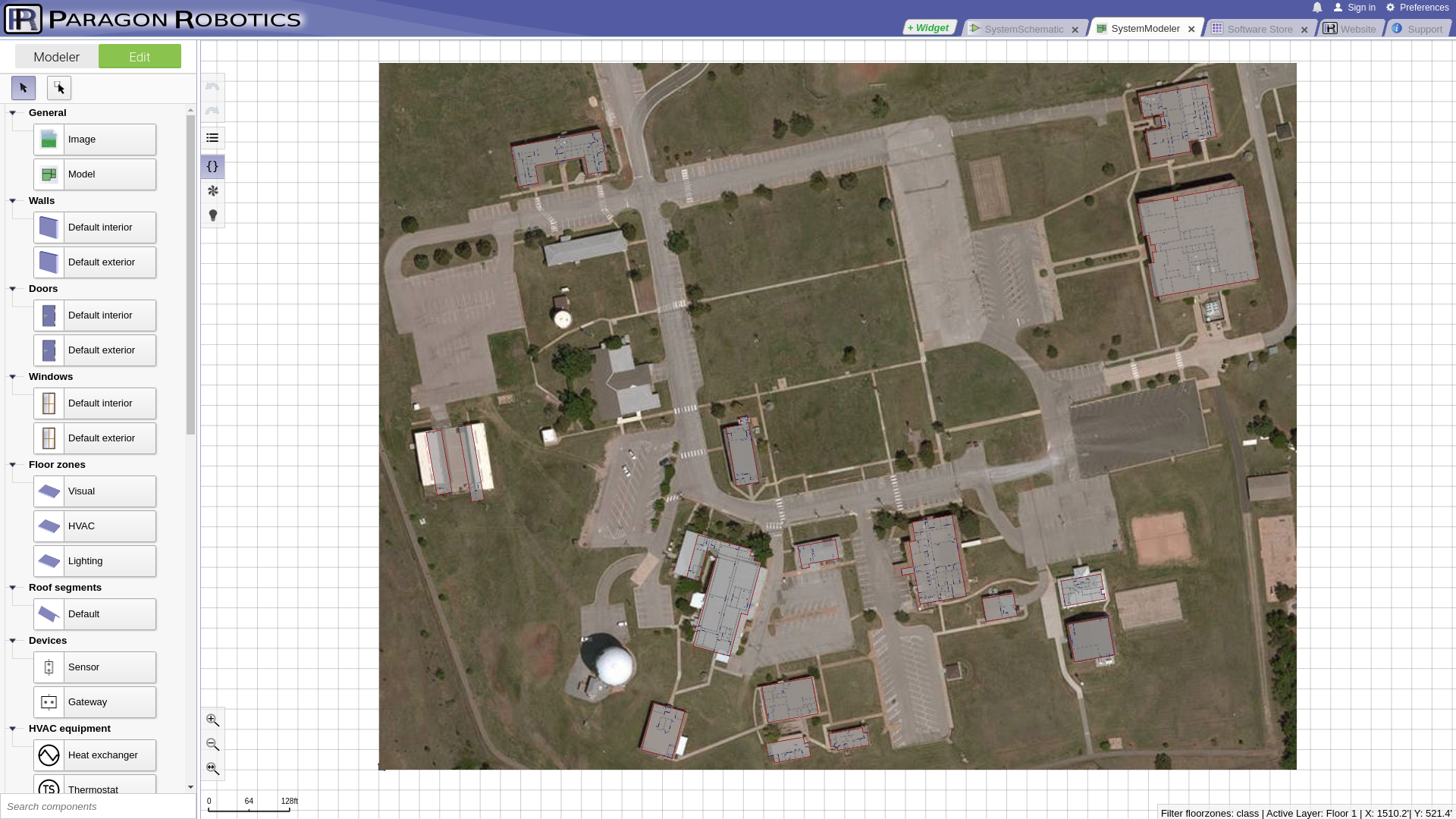This screenshot has width=1456, height=819.
Task: Click the green Edit button
Action: [140, 57]
